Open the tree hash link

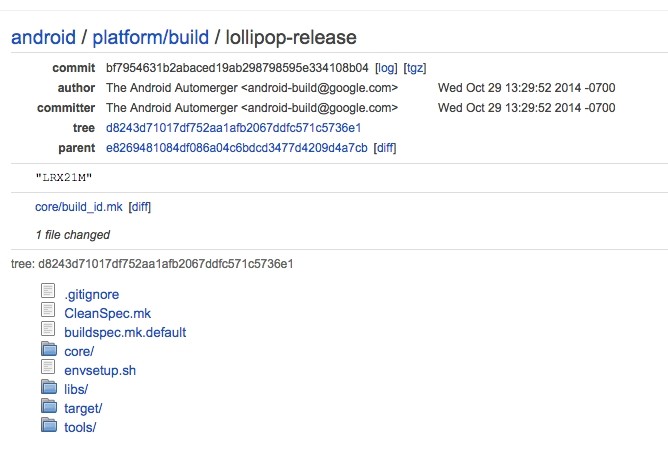233,128
